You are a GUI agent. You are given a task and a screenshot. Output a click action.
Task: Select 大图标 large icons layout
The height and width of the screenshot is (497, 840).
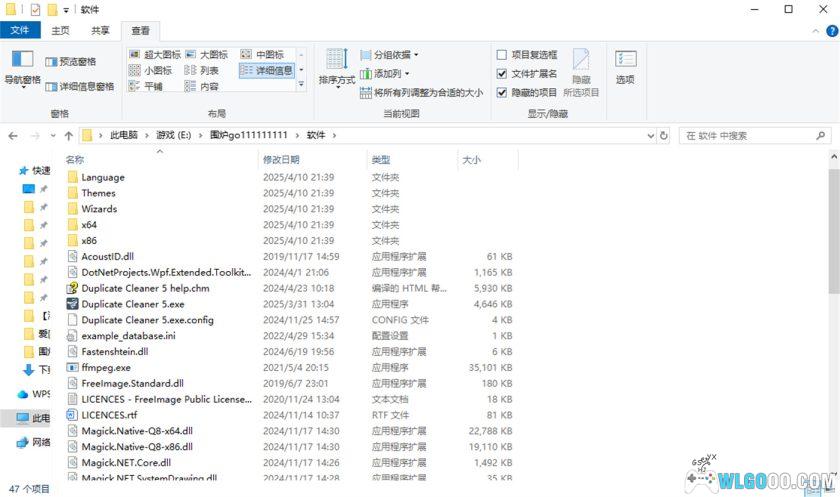pyautogui.click(x=207, y=55)
